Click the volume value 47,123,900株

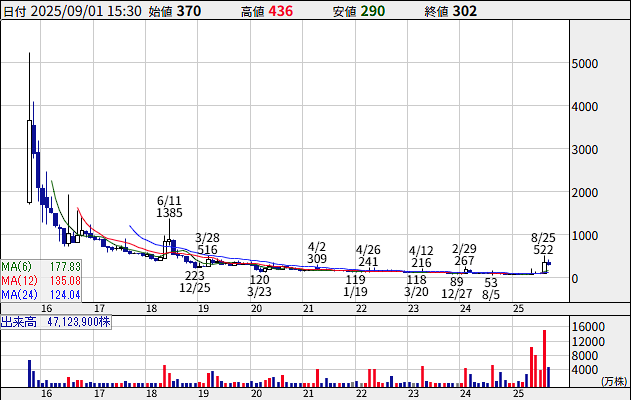tap(79, 322)
